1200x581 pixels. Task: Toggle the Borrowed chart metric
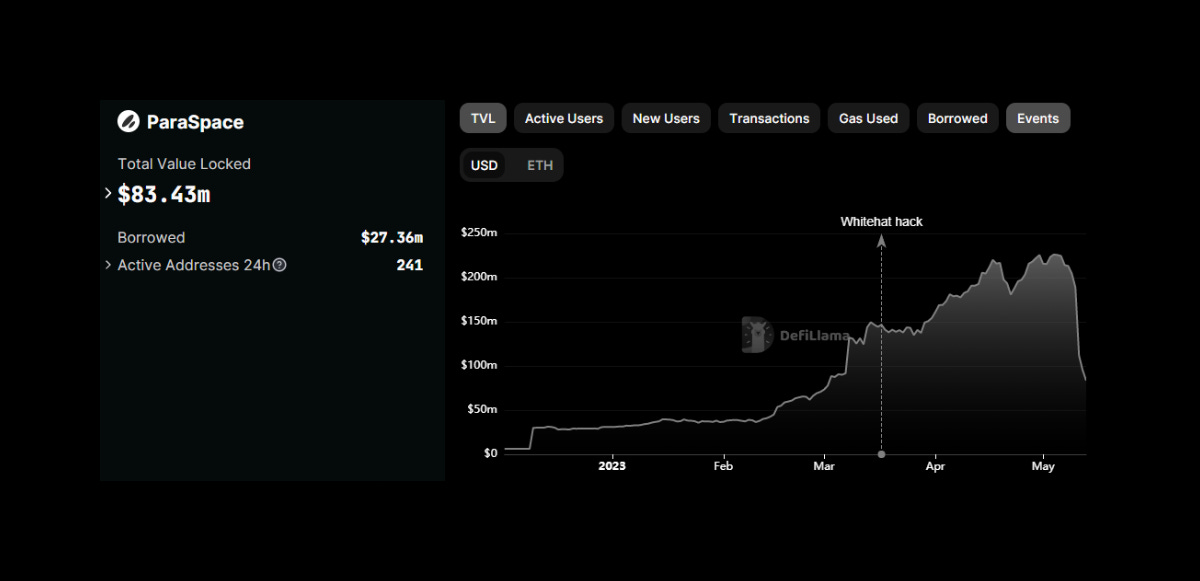[957, 118]
